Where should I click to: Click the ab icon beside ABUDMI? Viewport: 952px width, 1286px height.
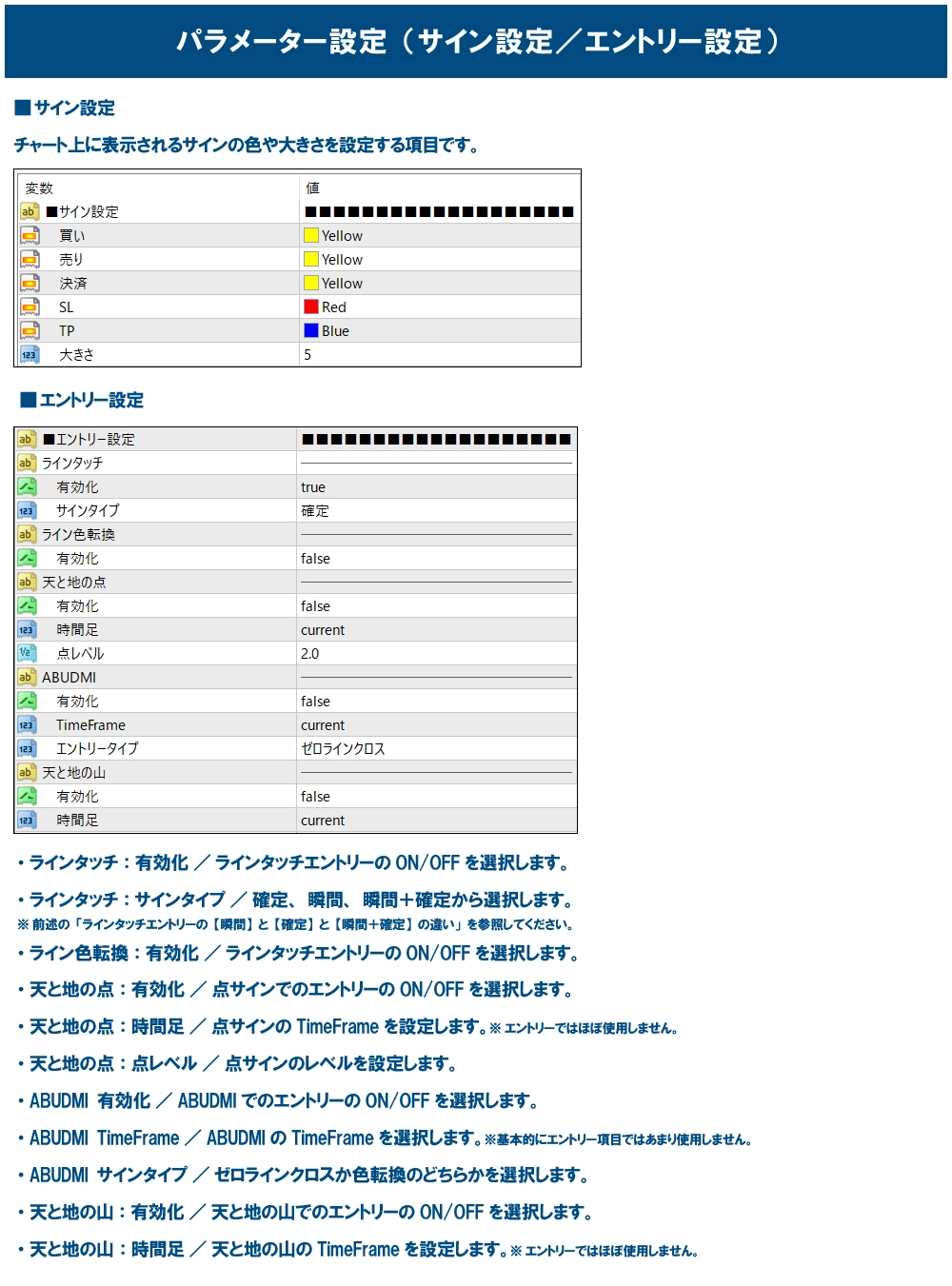27,677
